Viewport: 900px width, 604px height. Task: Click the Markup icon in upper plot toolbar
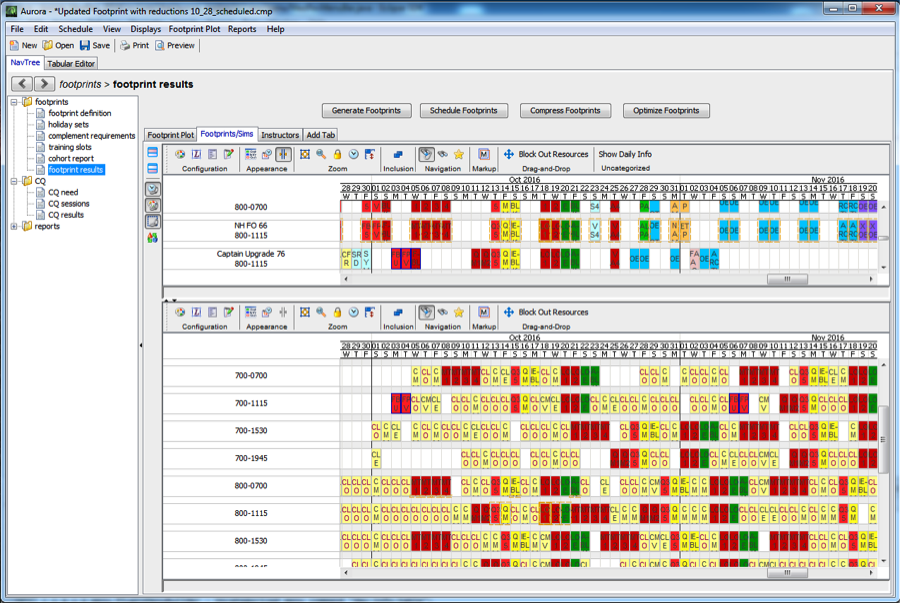click(x=484, y=154)
